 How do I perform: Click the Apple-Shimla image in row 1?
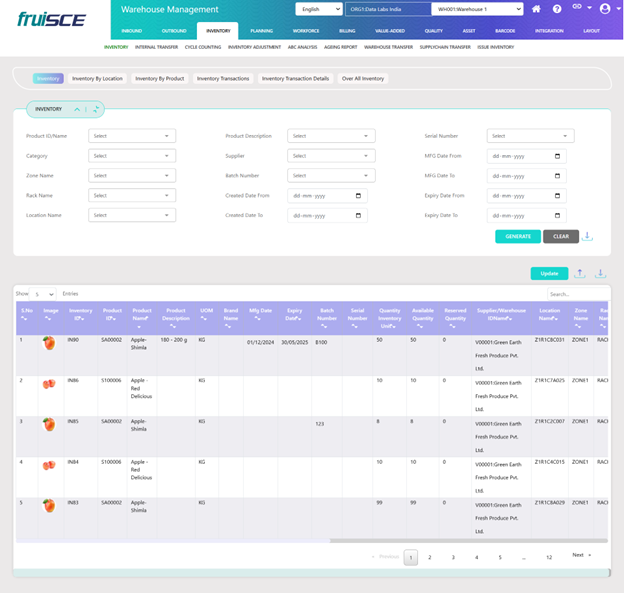click(x=48, y=343)
